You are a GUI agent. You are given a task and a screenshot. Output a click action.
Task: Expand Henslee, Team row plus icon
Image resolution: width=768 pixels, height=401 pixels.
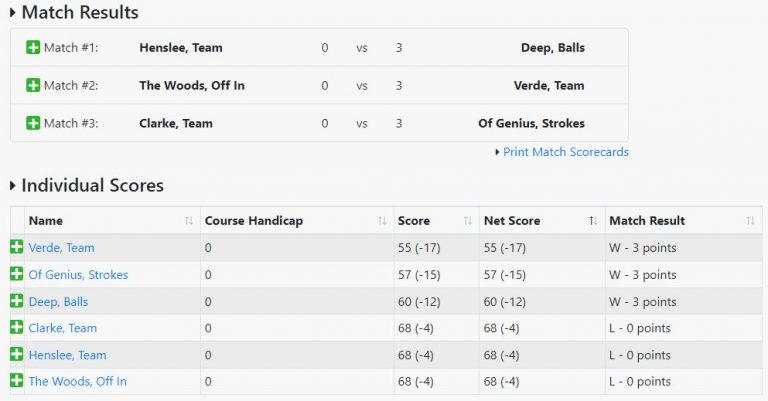[17, 355]
